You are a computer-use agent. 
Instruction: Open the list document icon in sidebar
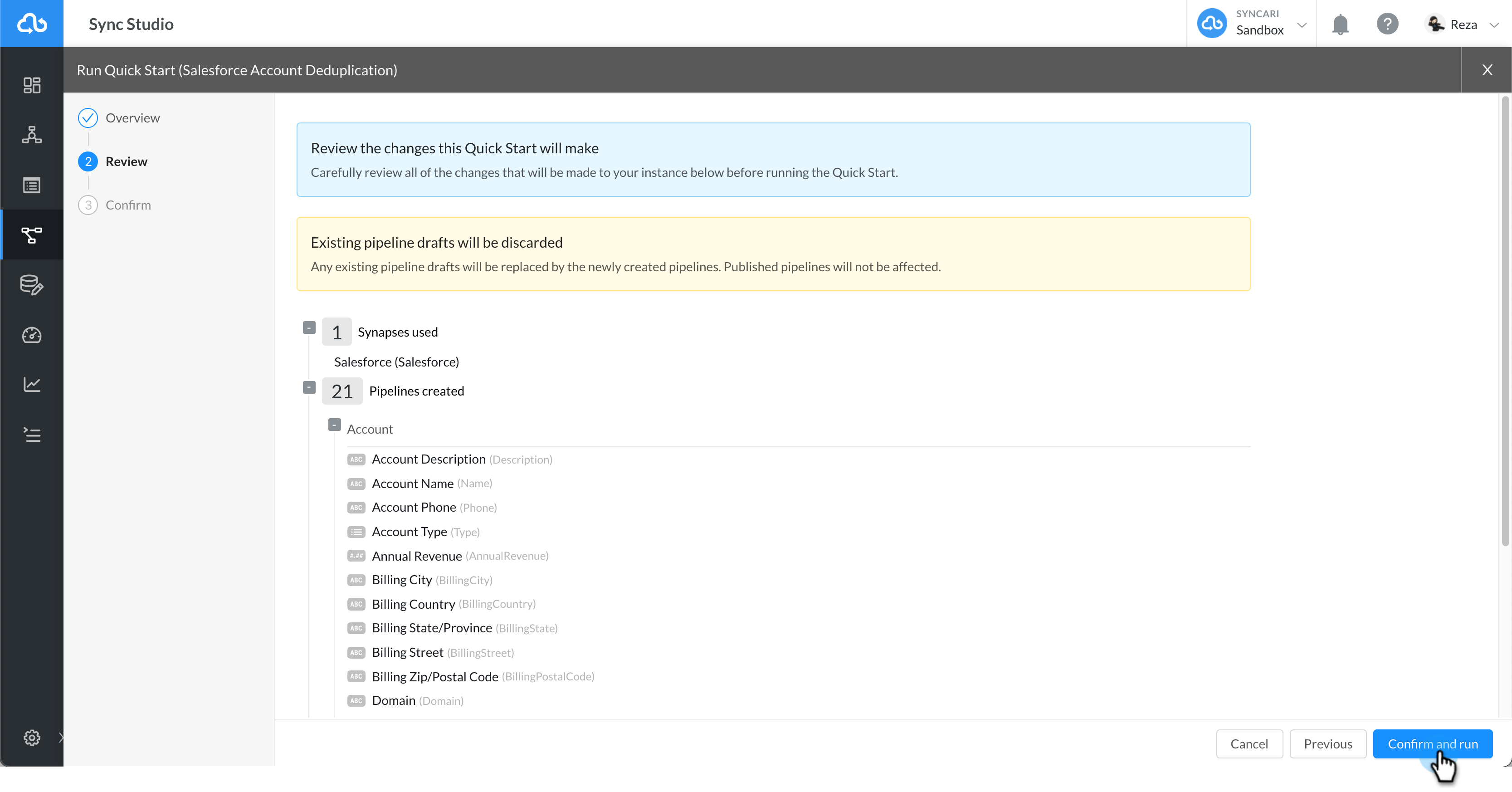click(x=32, y=185)
